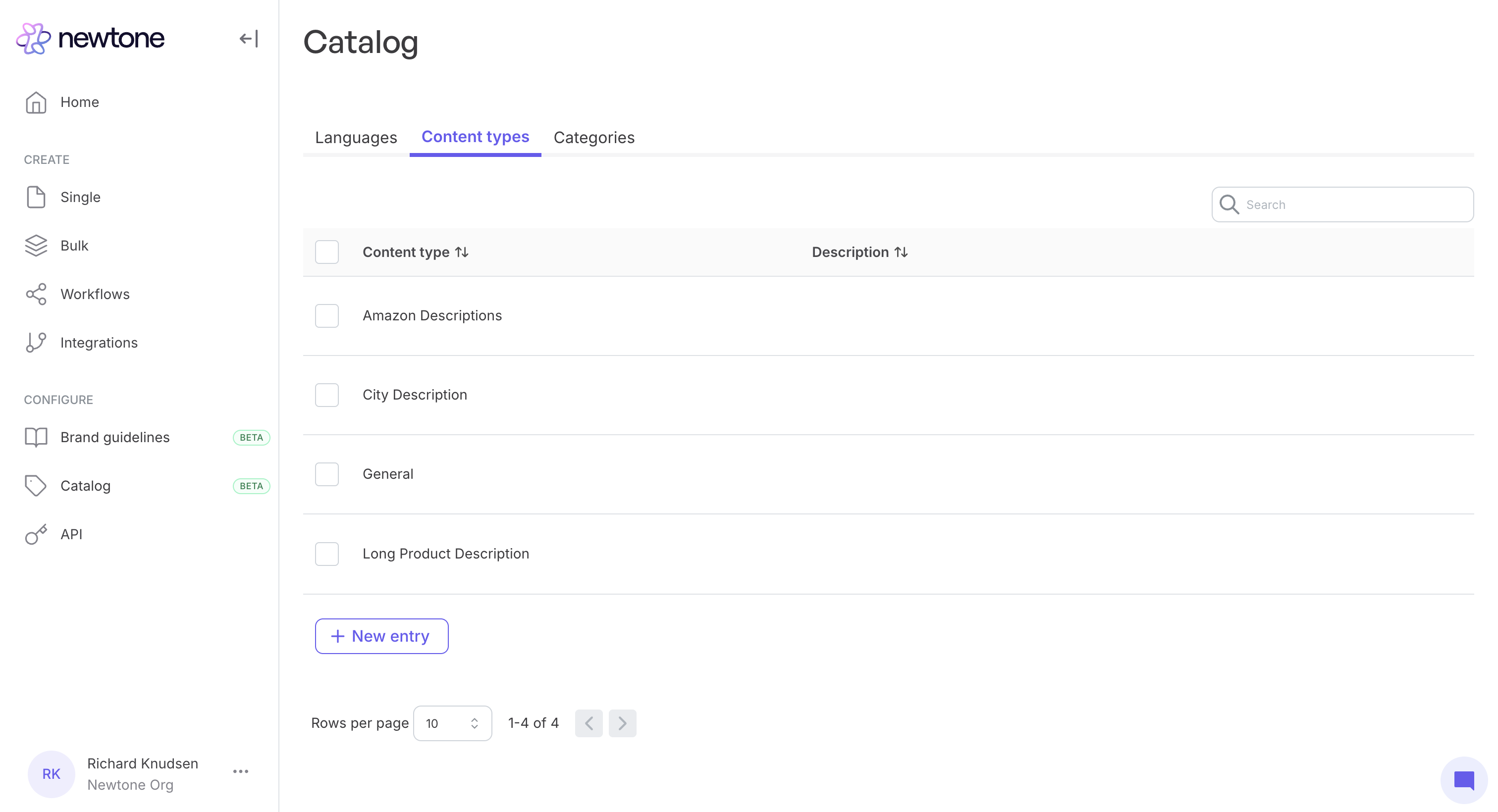
Task: Open Integrations via the branch icon
Action: pos(36,342)
